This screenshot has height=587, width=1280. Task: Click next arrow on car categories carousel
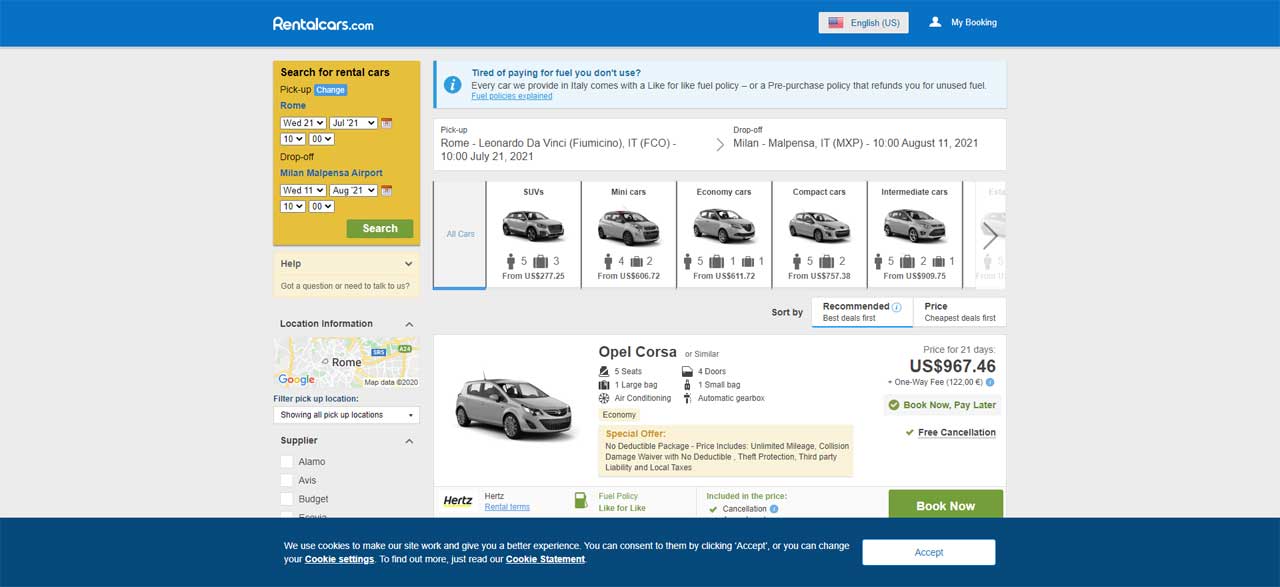(990, 236)
